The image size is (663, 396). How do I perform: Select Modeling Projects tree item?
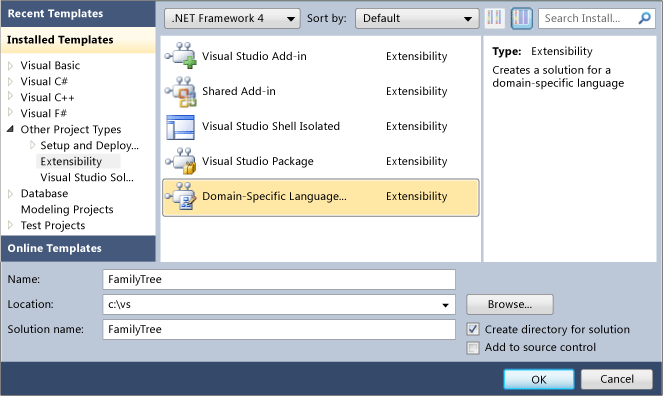point(67,210)
